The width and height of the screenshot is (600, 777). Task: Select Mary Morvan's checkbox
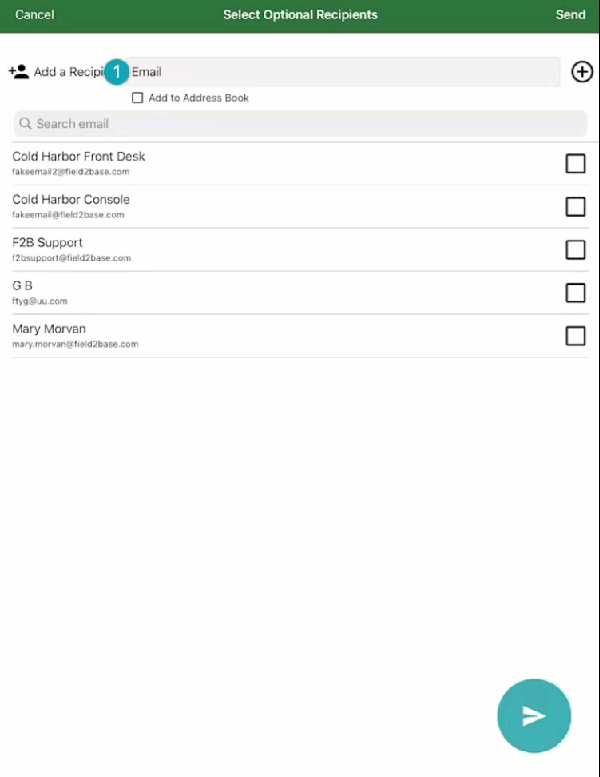point(575,336)
